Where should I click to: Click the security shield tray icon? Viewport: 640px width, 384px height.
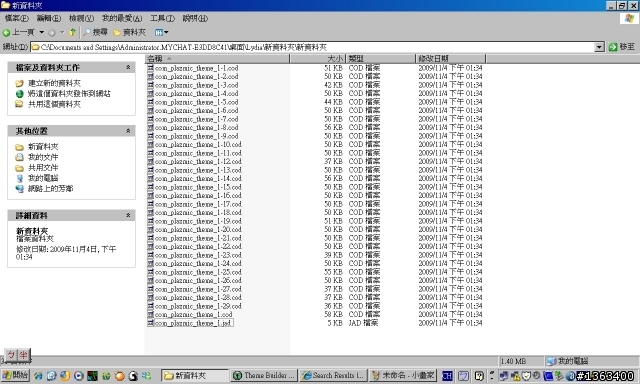point(527,375)
